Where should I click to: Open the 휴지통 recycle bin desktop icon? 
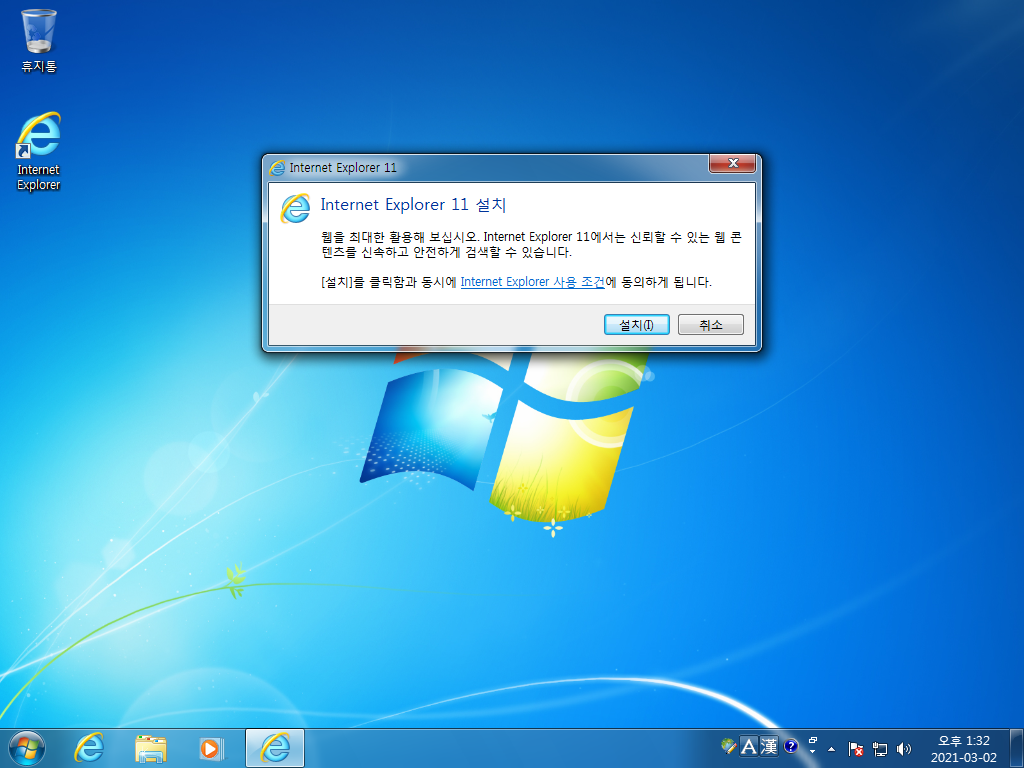point(39,40)
